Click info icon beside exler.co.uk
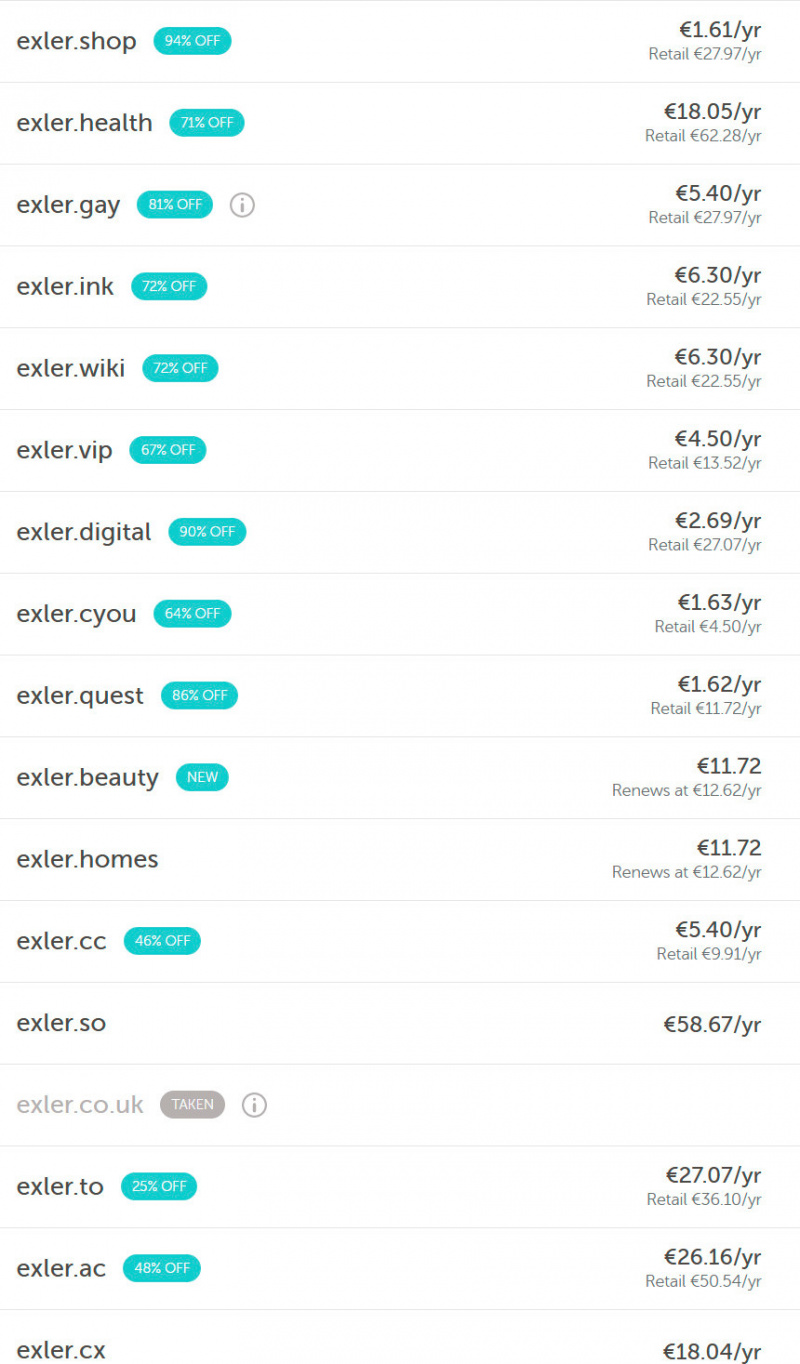The width and height of the screenshot is (800, 1364). (x=254, y=1105)
